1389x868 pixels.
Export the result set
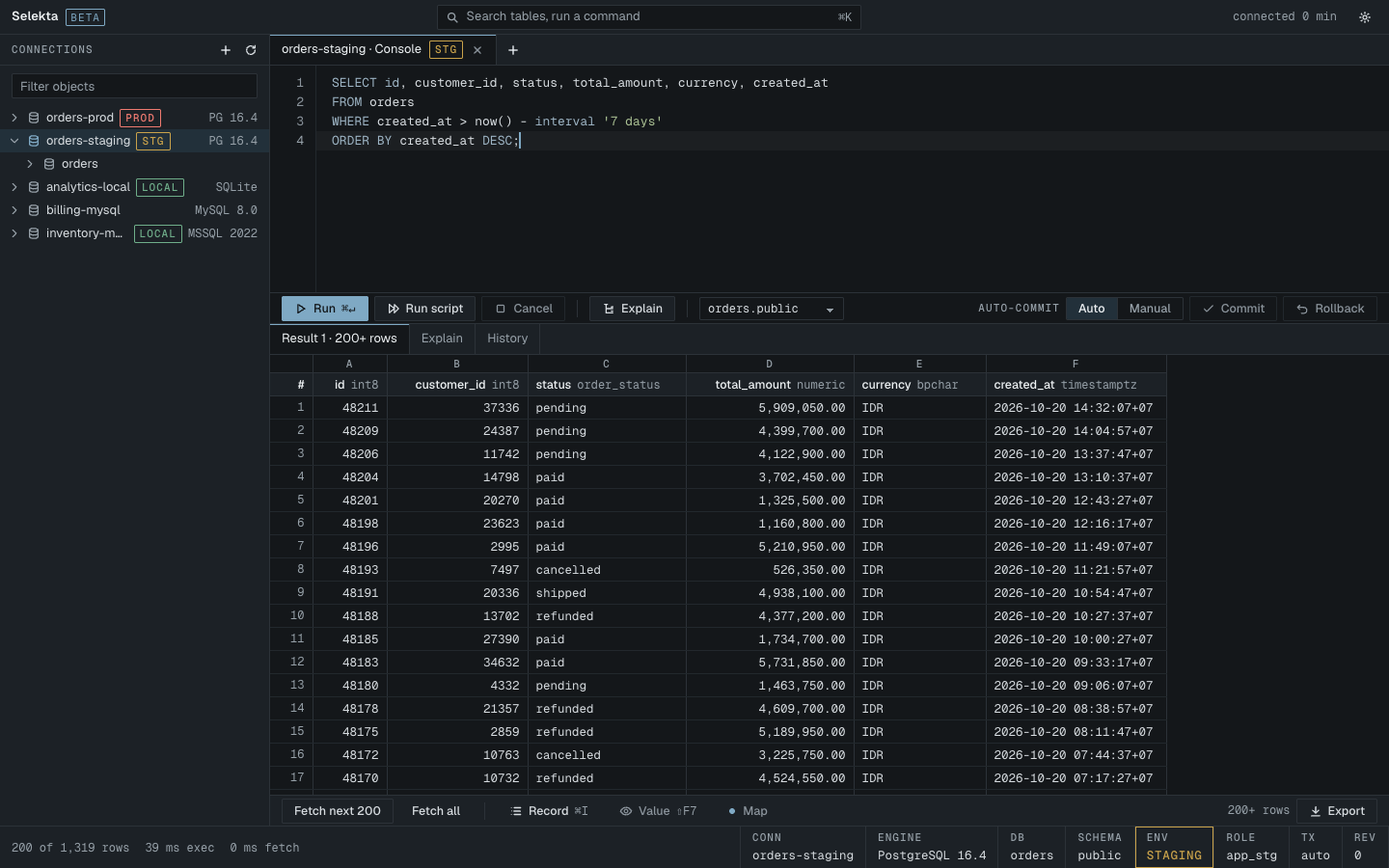[x=1337, y=811]
